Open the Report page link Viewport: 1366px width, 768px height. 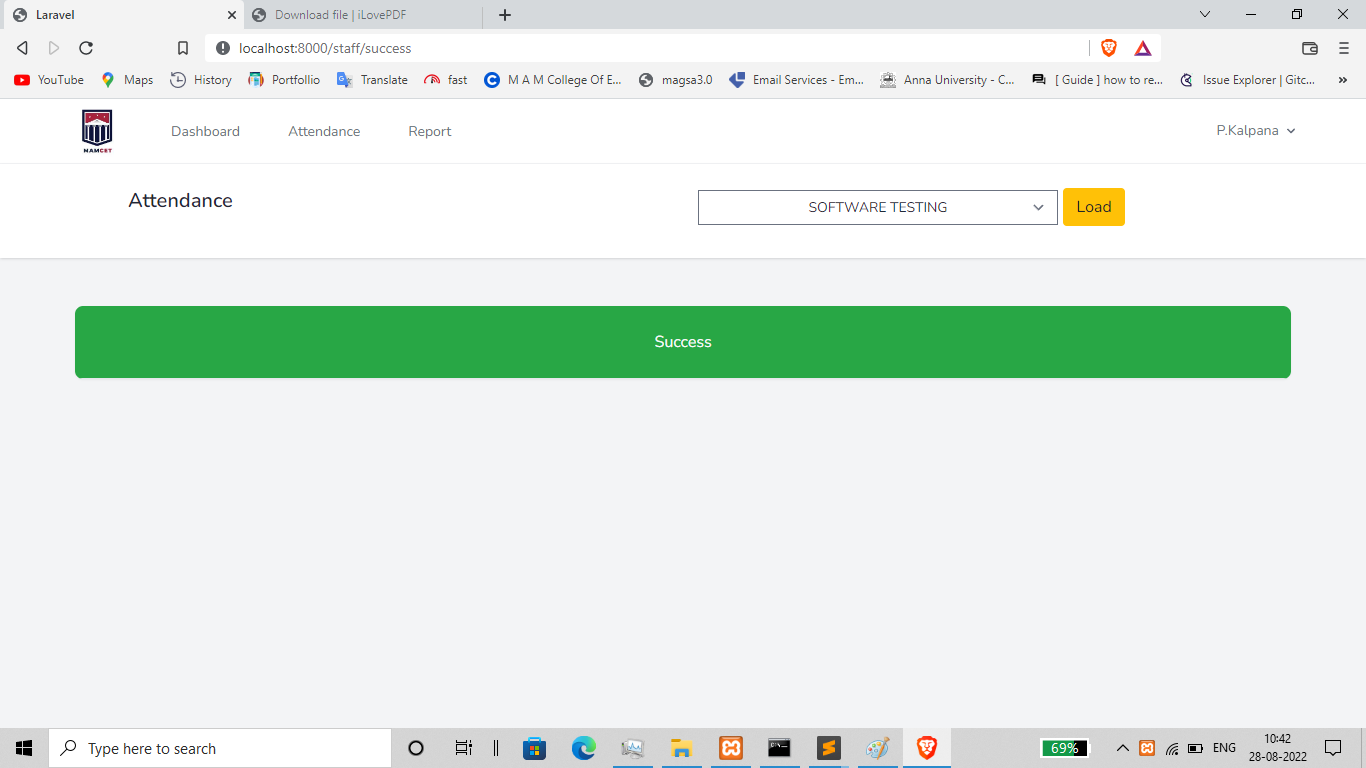pyautogui.click(x=429, y=130)
